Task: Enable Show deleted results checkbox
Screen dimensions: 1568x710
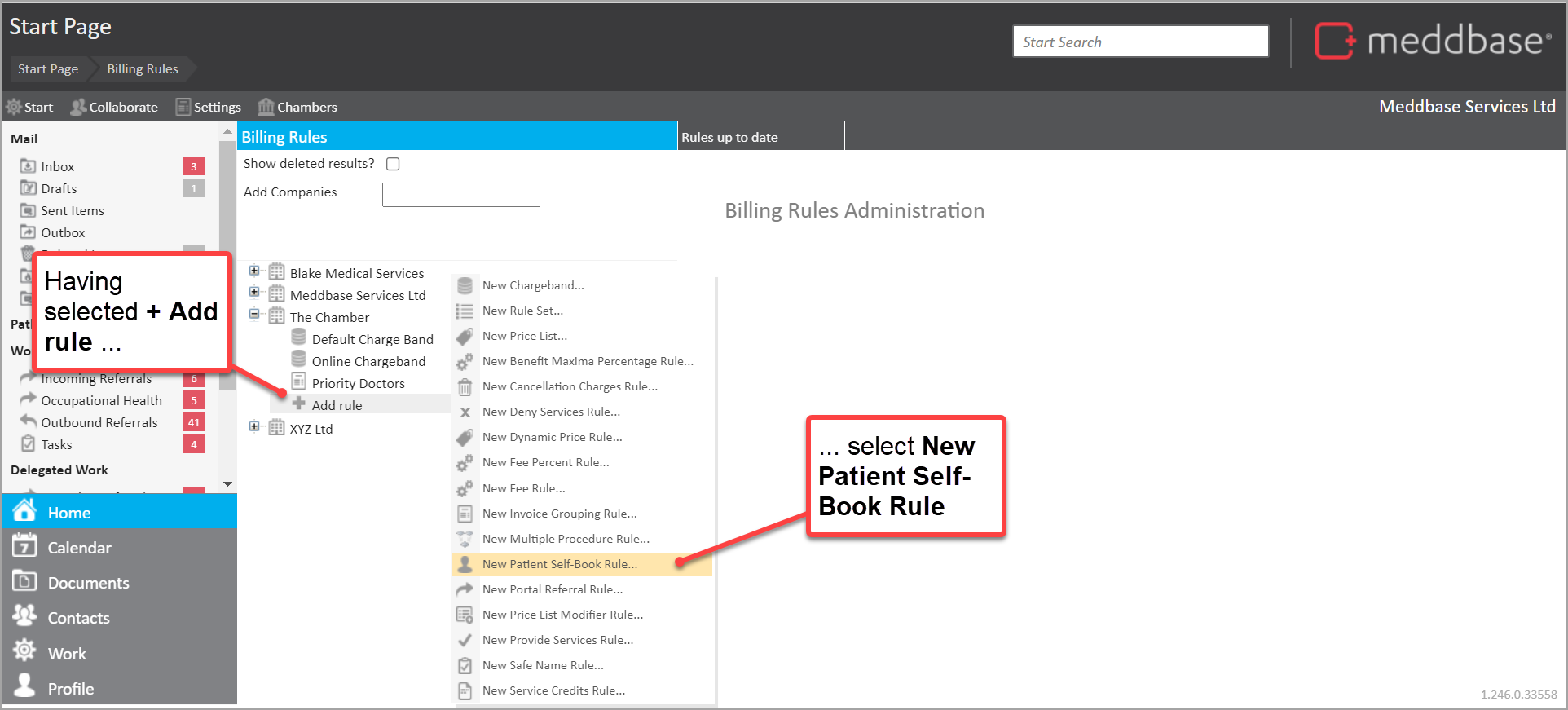Action: click(393, 164)
